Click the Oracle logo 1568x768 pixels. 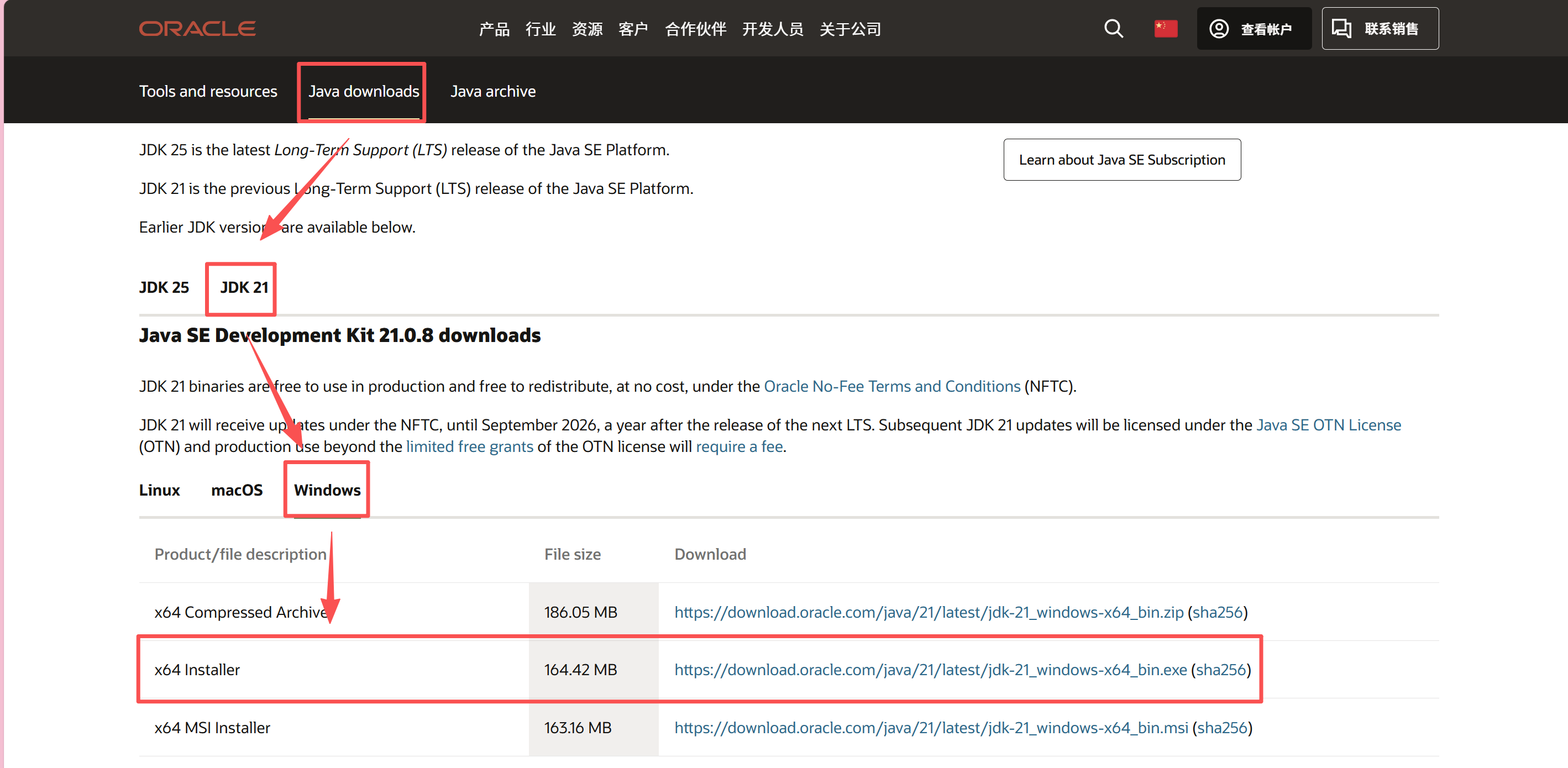(197, 29)
